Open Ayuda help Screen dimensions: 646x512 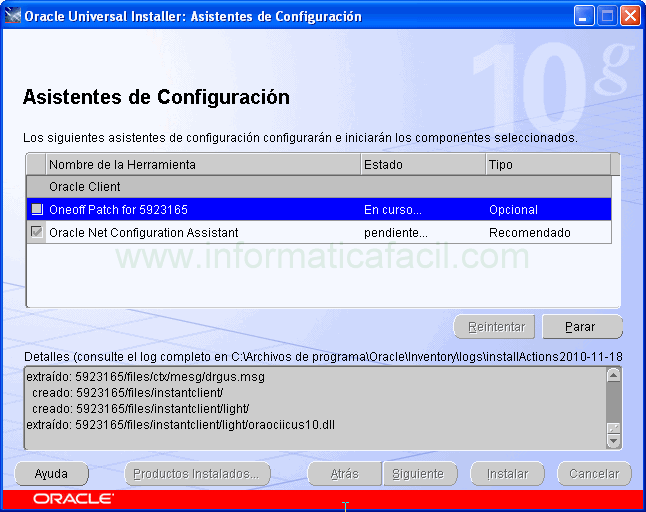click(51, 474)
